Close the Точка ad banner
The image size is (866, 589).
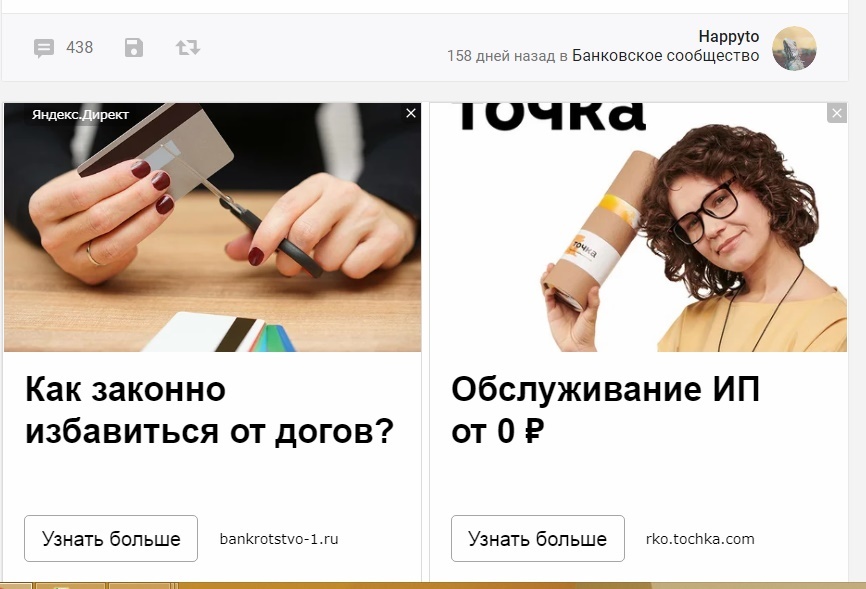[837, 113]
